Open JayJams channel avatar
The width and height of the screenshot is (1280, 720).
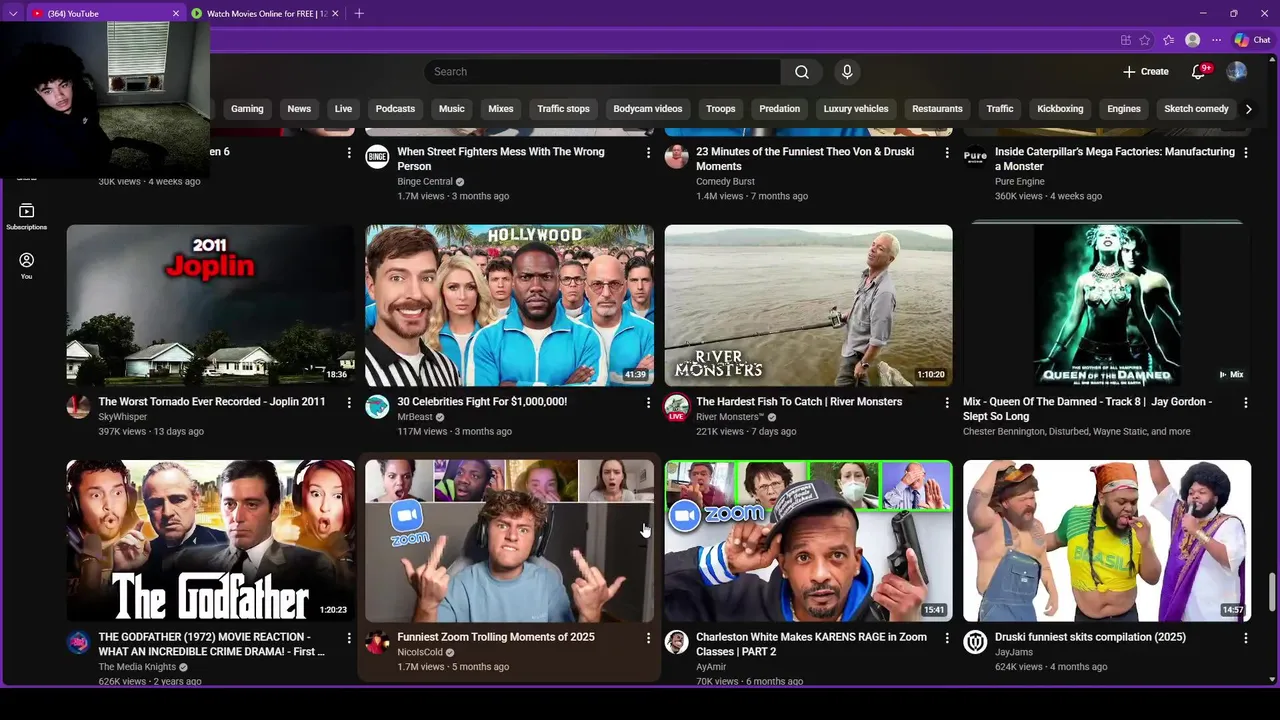pos(975,642)
